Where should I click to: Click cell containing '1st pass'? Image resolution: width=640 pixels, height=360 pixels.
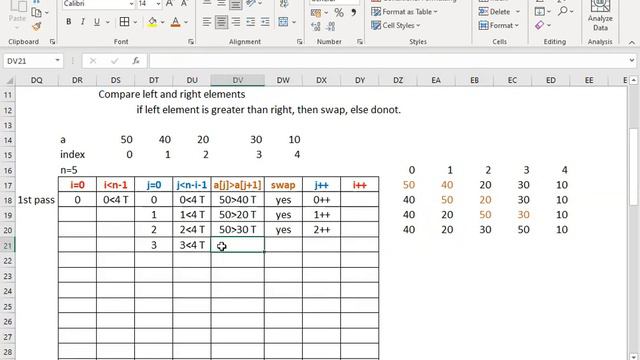[36, 200]
